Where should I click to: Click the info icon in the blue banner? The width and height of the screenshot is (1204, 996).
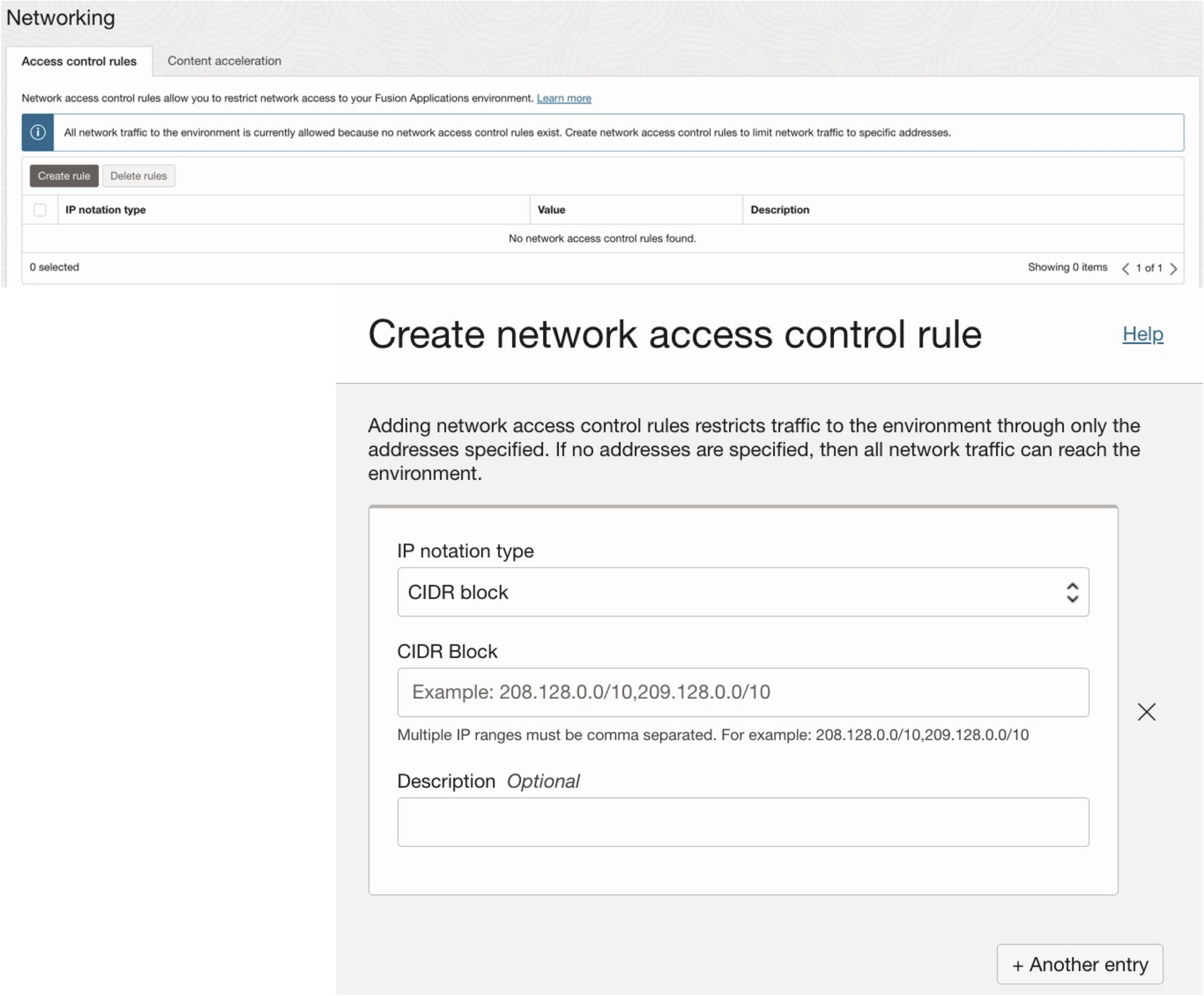[38, 132]
